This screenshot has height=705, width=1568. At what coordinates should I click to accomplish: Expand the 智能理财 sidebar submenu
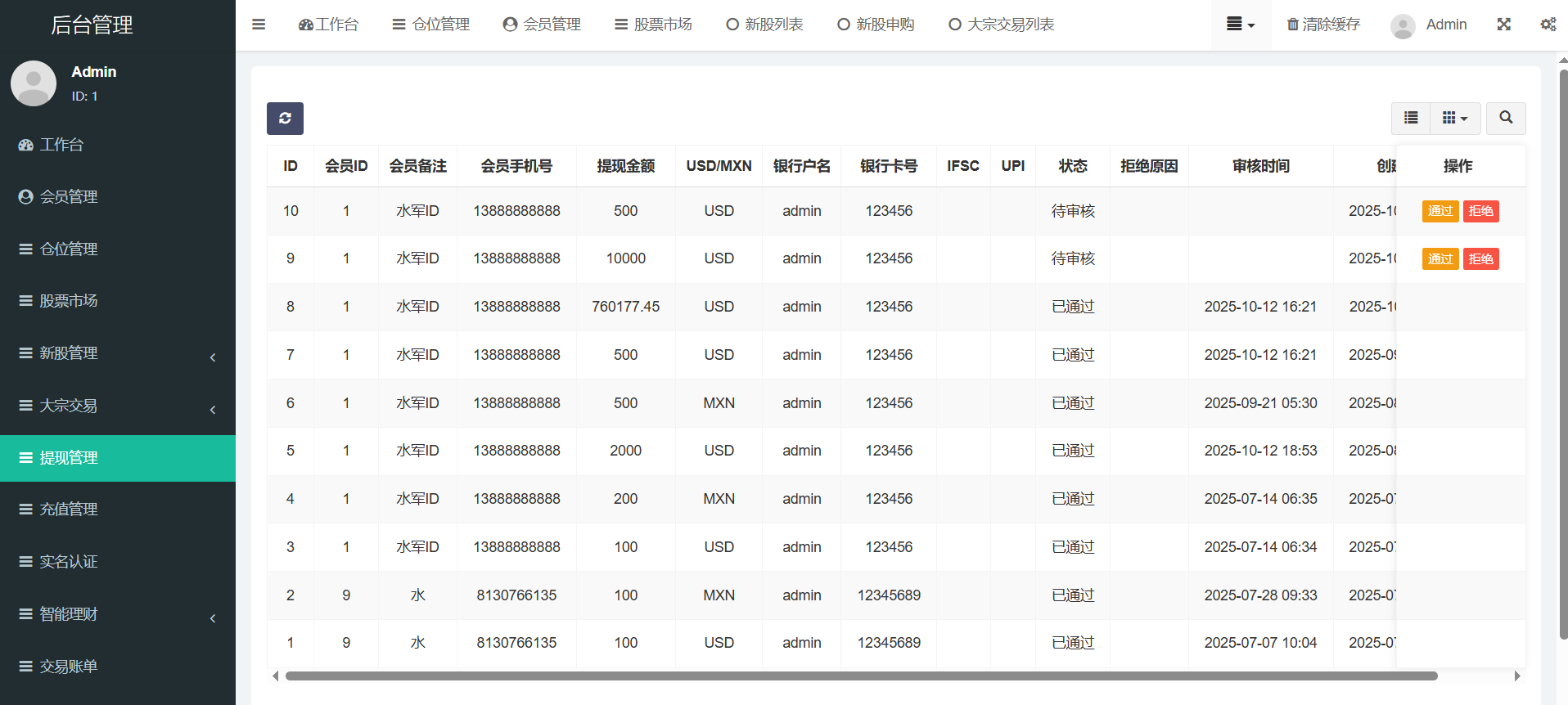click(118, 614)
